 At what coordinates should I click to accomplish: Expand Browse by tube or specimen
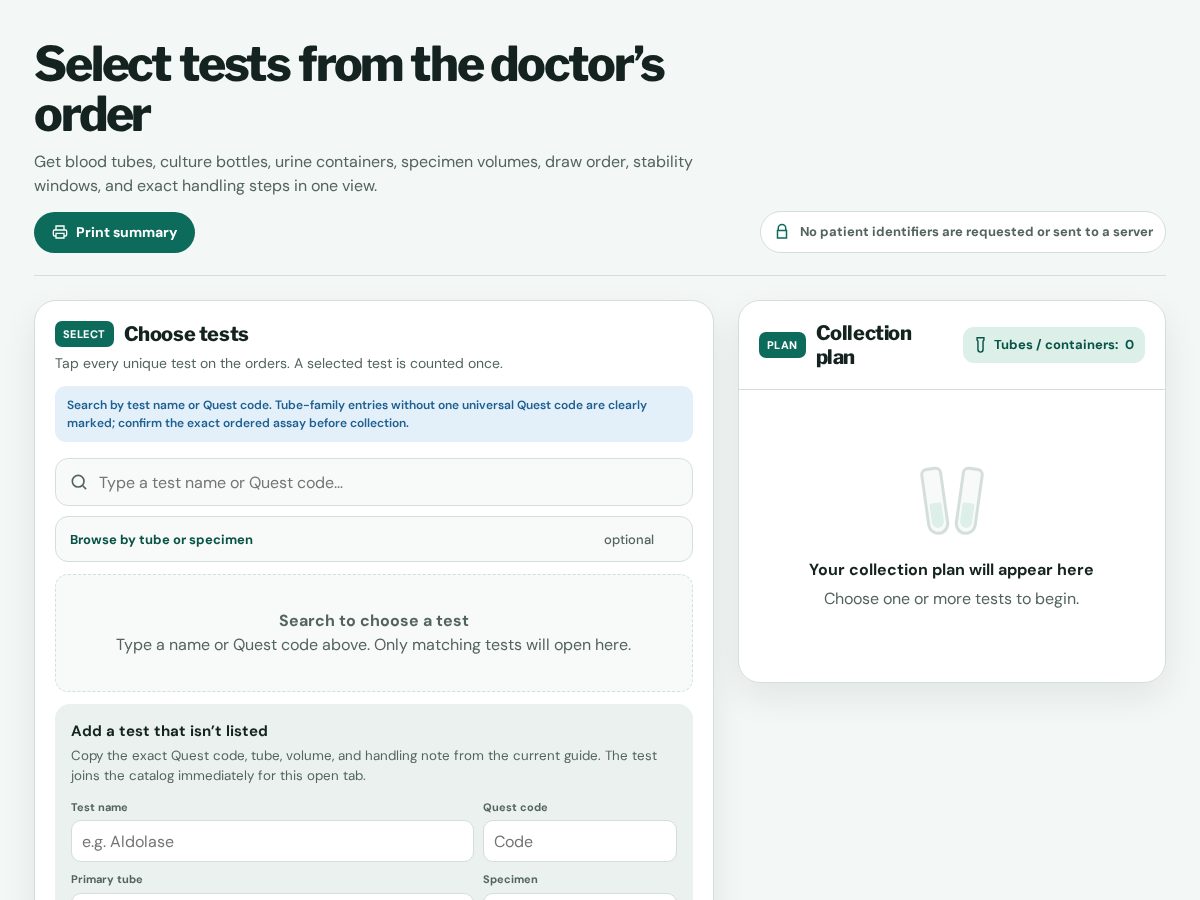click(x=374, y=539)
